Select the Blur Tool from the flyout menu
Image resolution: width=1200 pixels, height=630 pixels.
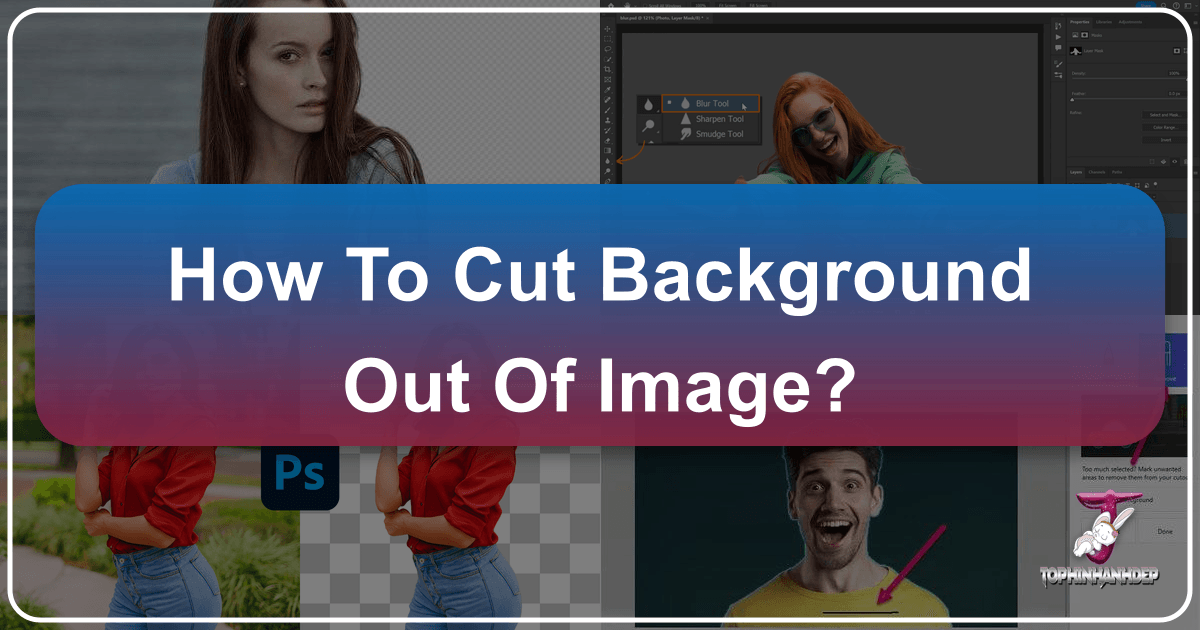pos(713,103)
